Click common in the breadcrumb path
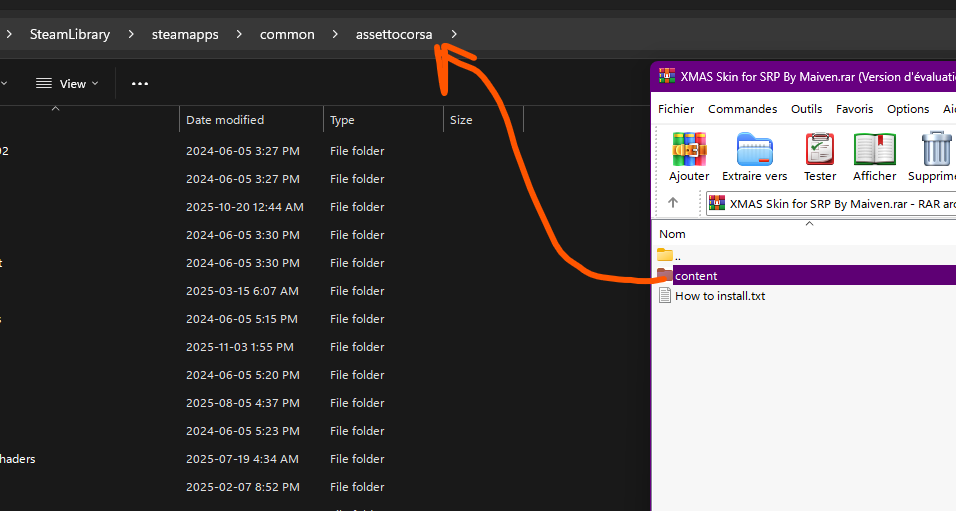The width and height of the screenshot is (956, 511). 287,34
